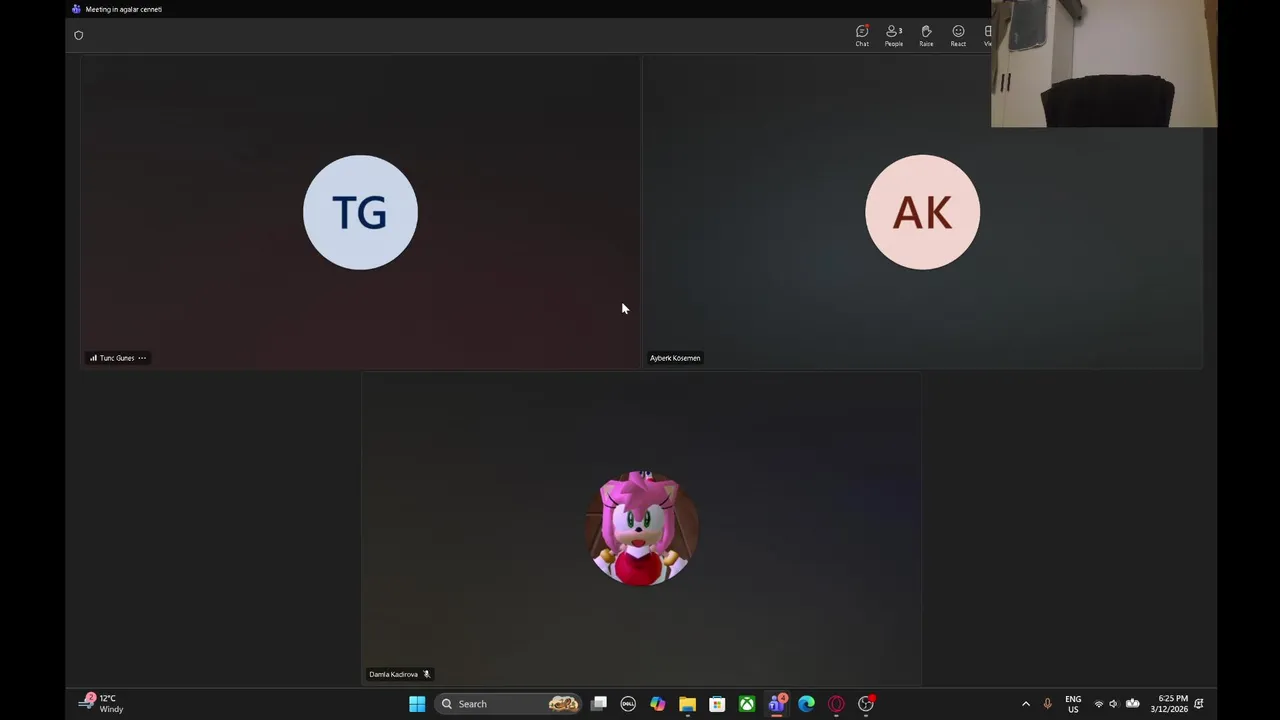Open the View layout options
1280x720 pixels.
coord(987,35)
